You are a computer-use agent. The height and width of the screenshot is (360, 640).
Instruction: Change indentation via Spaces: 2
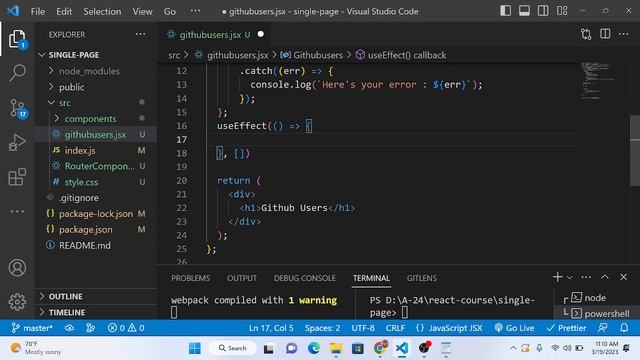point(322,328)
